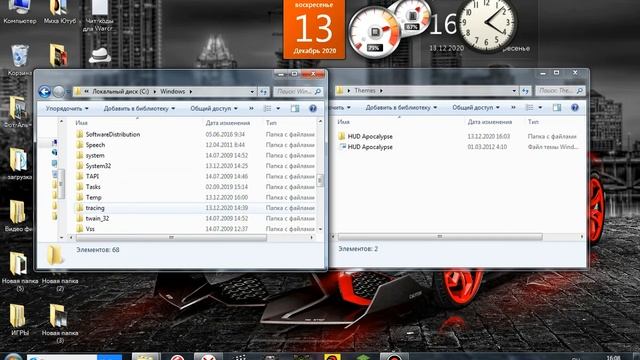Focus search box in Windows folder window

298,91
